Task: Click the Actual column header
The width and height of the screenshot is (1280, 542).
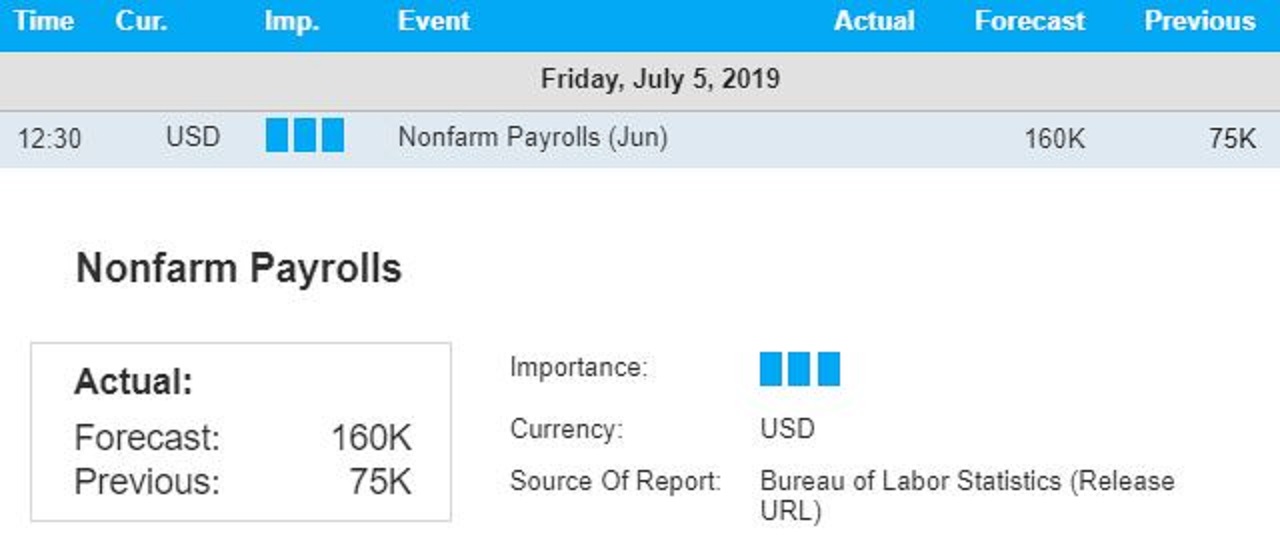Action: point(874,21)
